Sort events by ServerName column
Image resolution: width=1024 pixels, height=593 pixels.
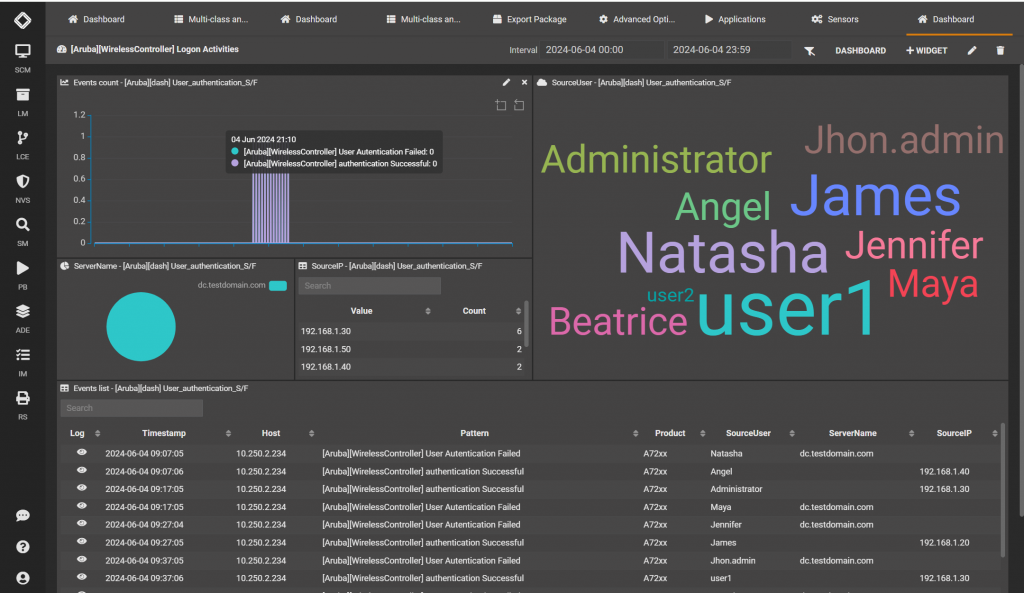911,434
